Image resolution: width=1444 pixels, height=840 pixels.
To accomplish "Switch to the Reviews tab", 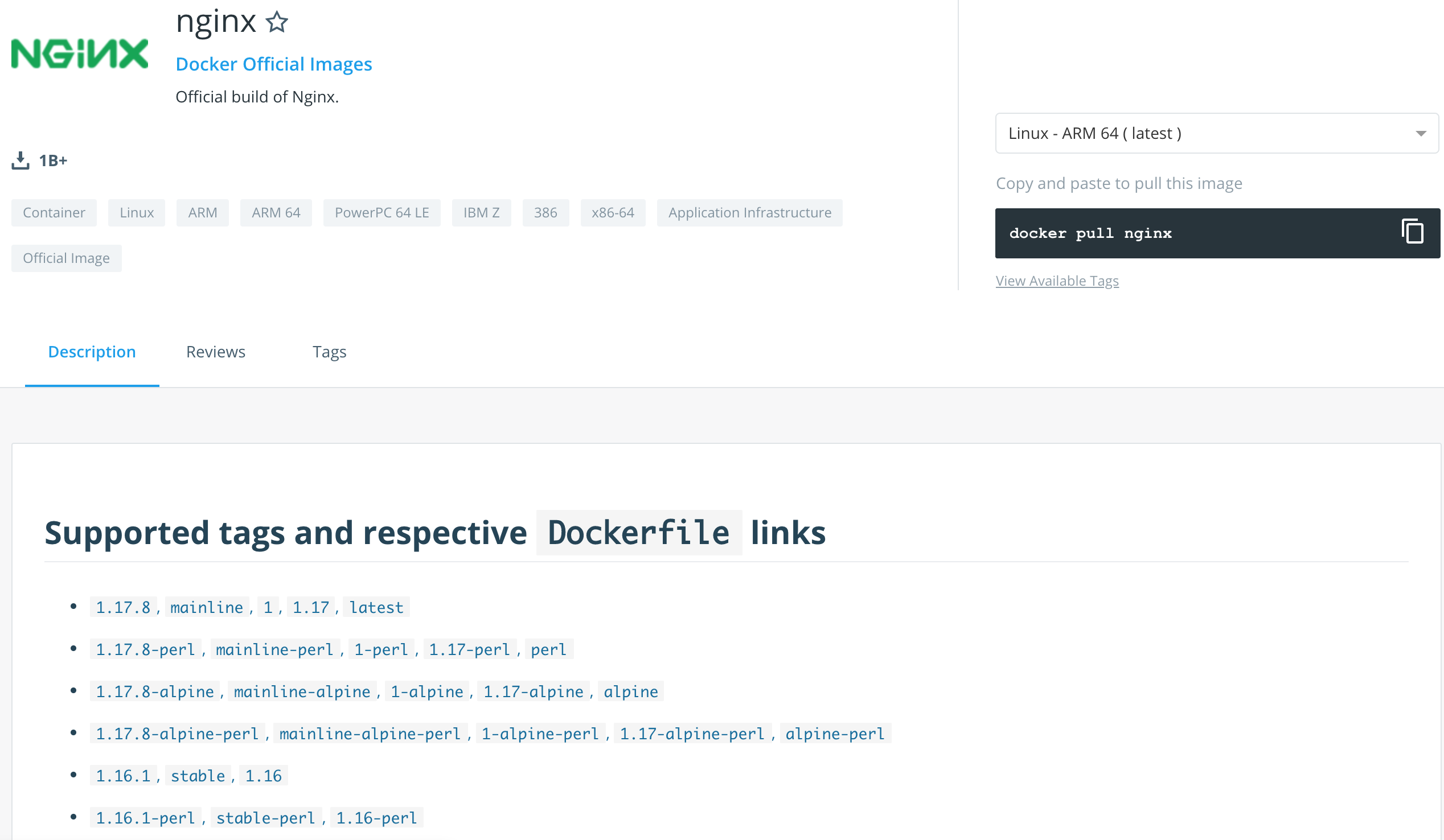I will (215, 352).
